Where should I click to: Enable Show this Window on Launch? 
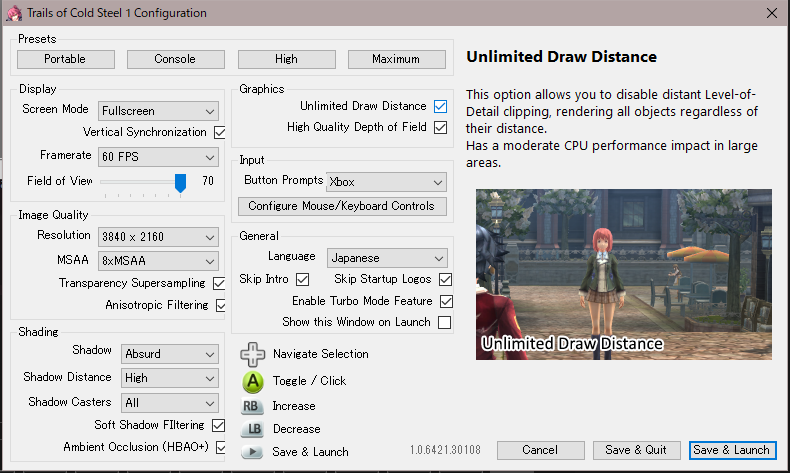click(444, 322)
